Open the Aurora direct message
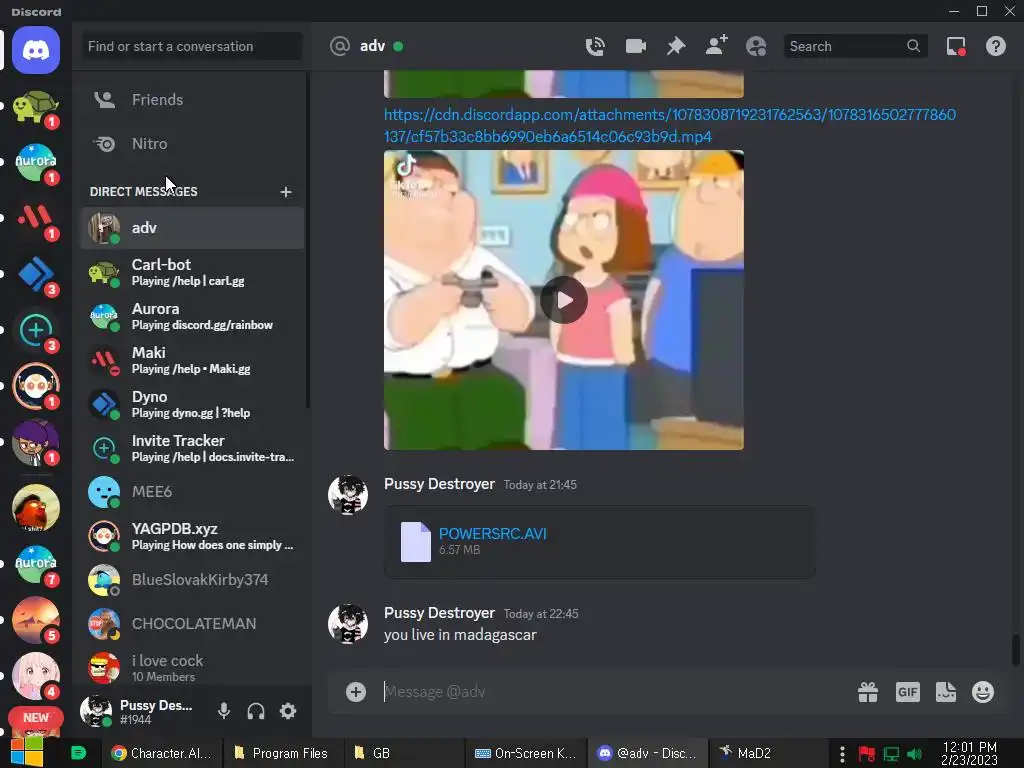This screenshot has height=768, width=1024. [193, 316]
